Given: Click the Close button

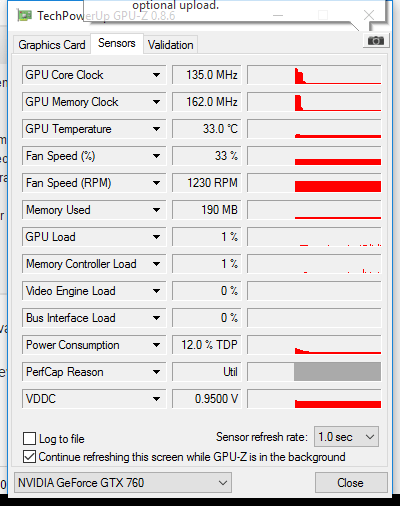Looking at the screenshot, I should [x=351, y=483].
